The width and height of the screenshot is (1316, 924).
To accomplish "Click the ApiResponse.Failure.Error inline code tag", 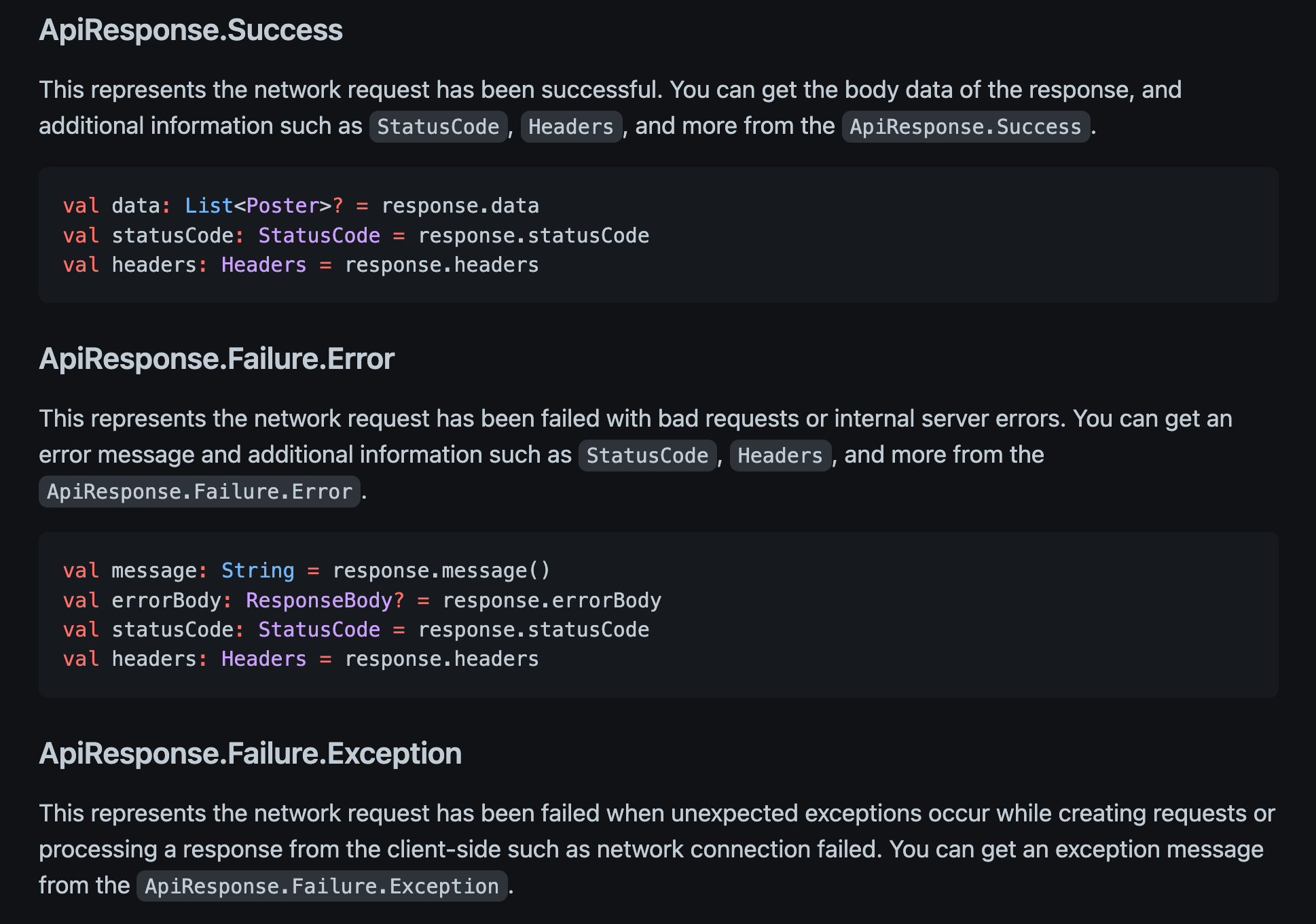I will 200,491.
